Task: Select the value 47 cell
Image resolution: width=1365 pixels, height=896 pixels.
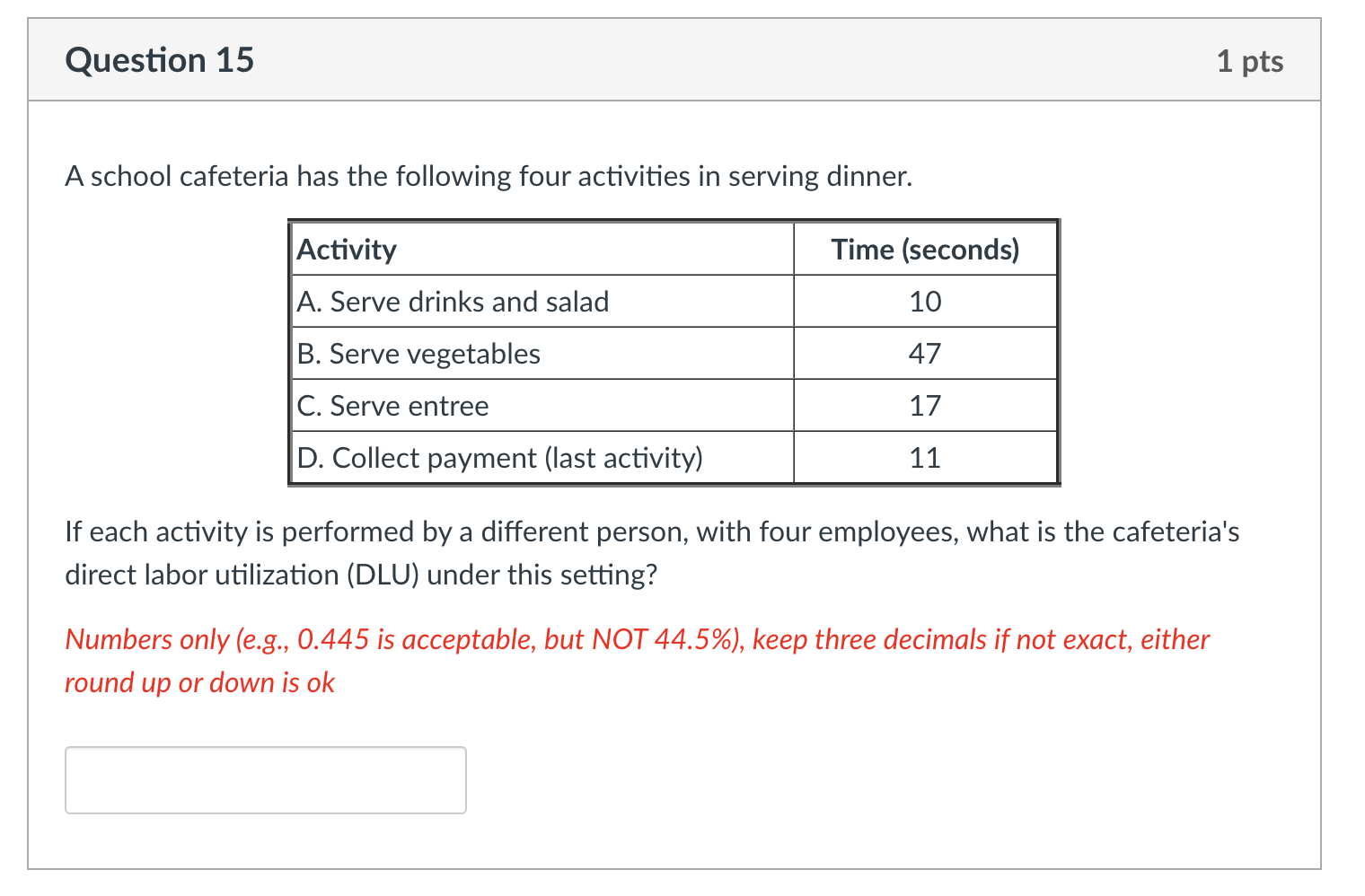Action: click(926, 353)
